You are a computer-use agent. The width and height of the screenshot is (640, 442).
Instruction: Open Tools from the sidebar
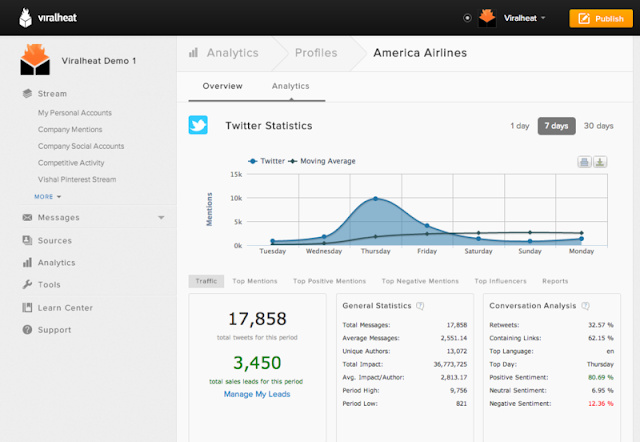49,284
